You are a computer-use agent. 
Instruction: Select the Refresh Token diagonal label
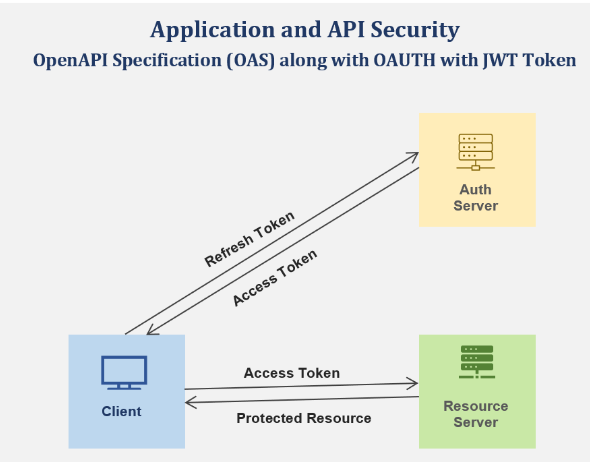click(x=249, y=239)
